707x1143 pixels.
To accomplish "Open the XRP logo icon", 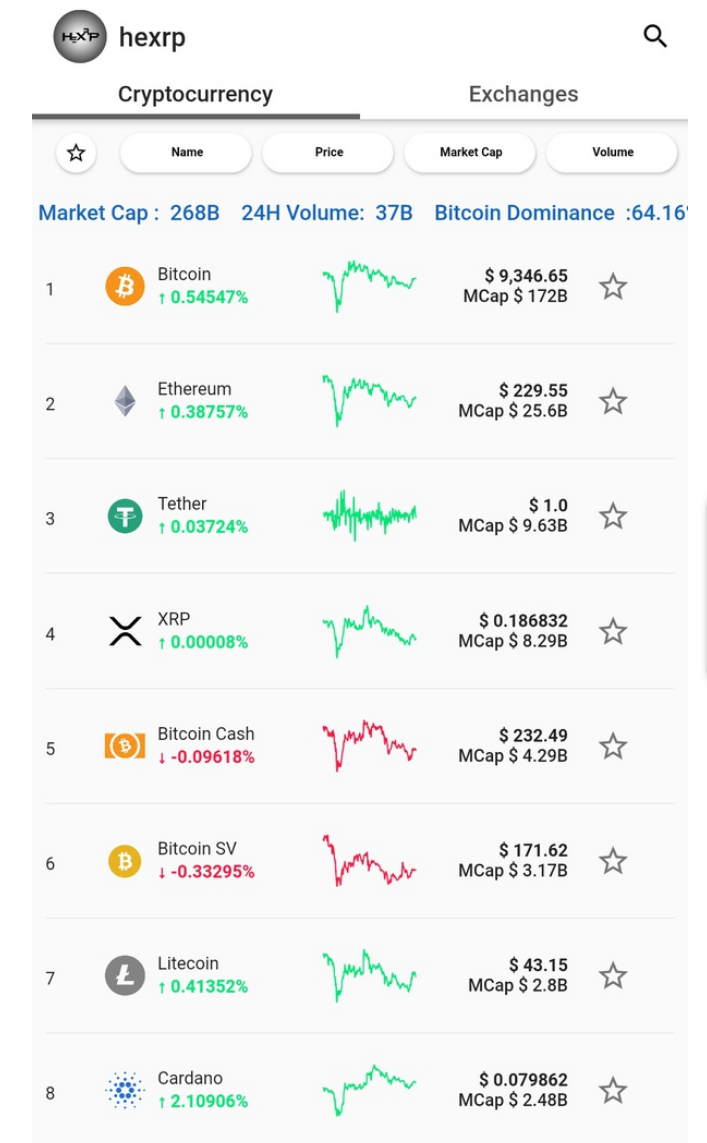I will tap(125, 631).
